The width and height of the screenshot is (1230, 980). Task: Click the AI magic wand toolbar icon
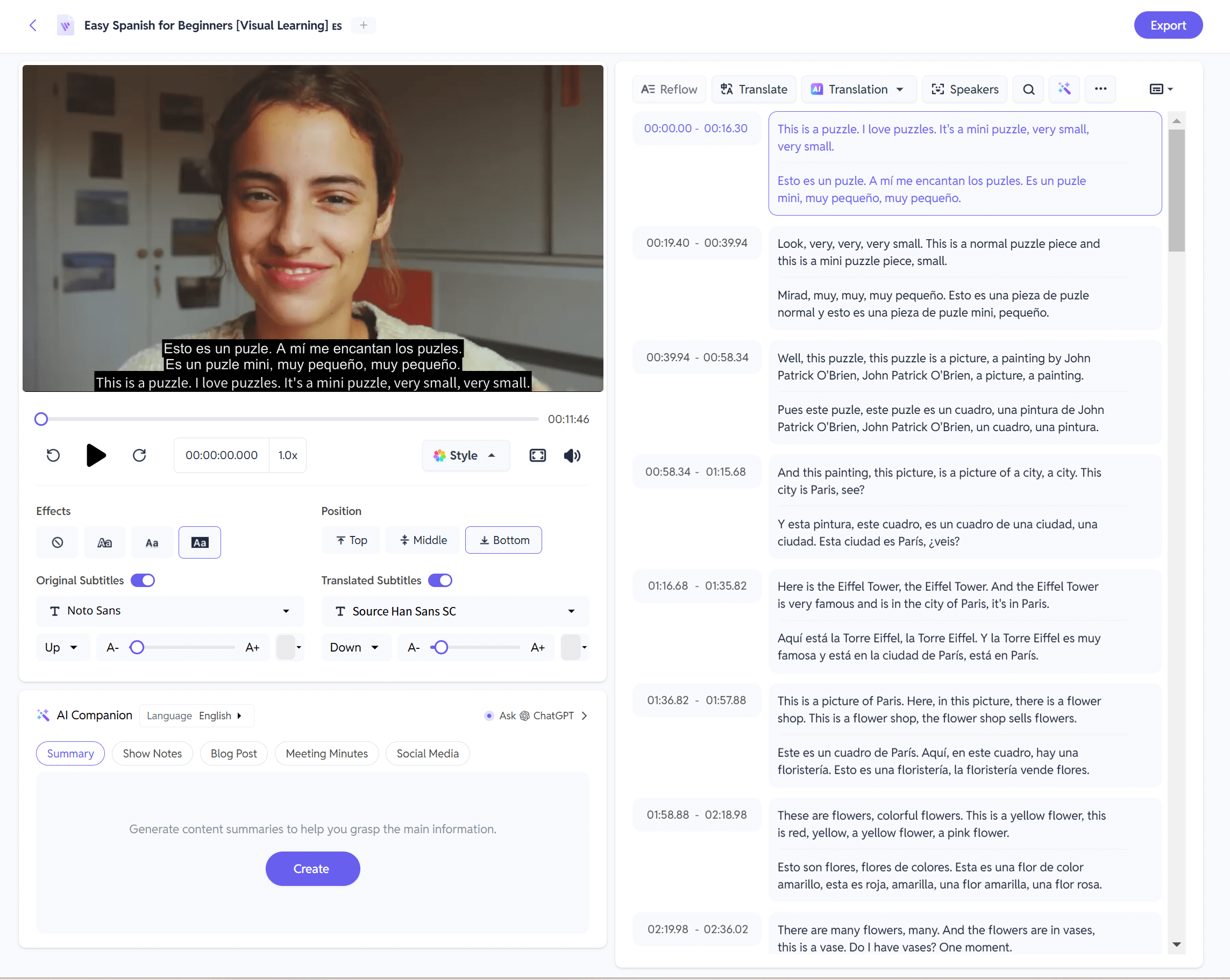click(1064, 89)
